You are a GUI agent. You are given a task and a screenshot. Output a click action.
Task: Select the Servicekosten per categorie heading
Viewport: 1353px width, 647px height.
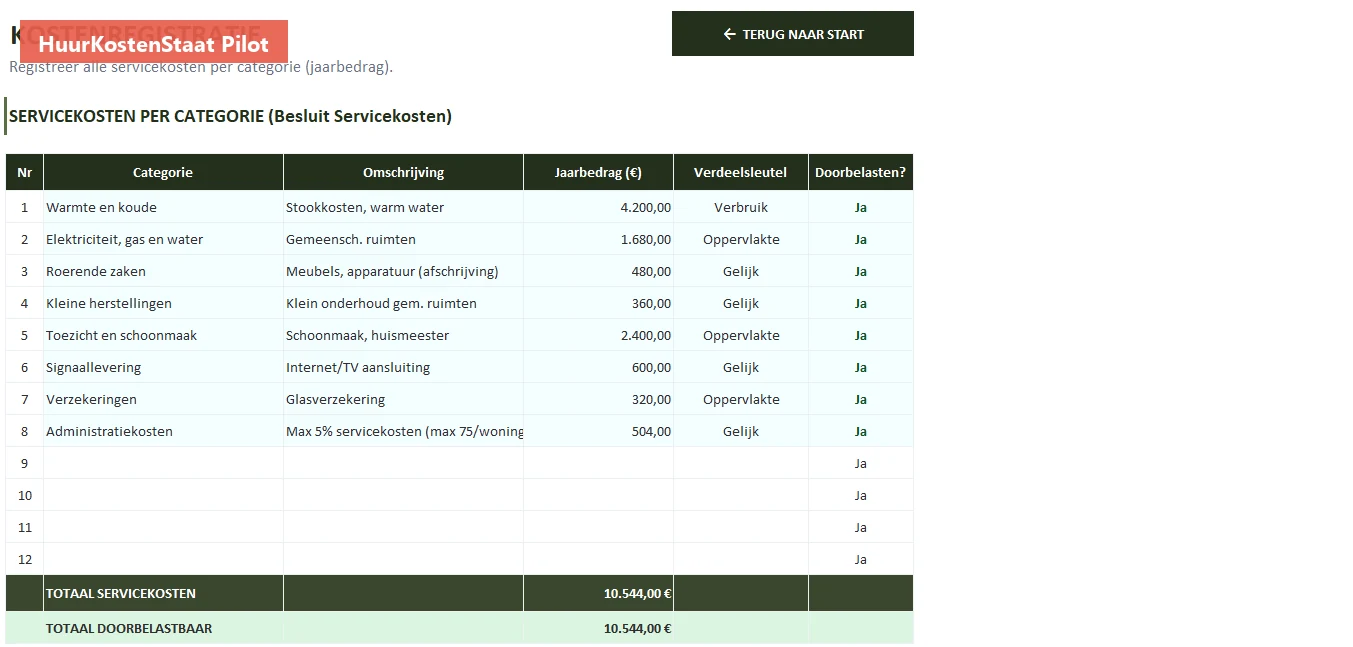tap(230, 116)
